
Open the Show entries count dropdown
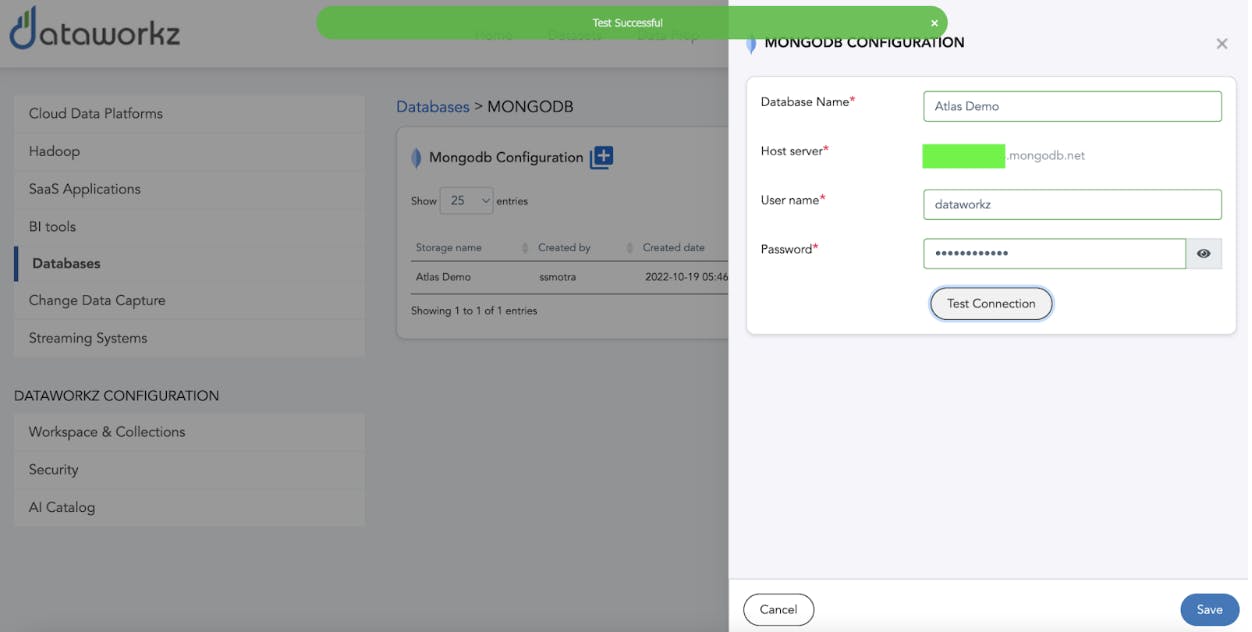466,200
